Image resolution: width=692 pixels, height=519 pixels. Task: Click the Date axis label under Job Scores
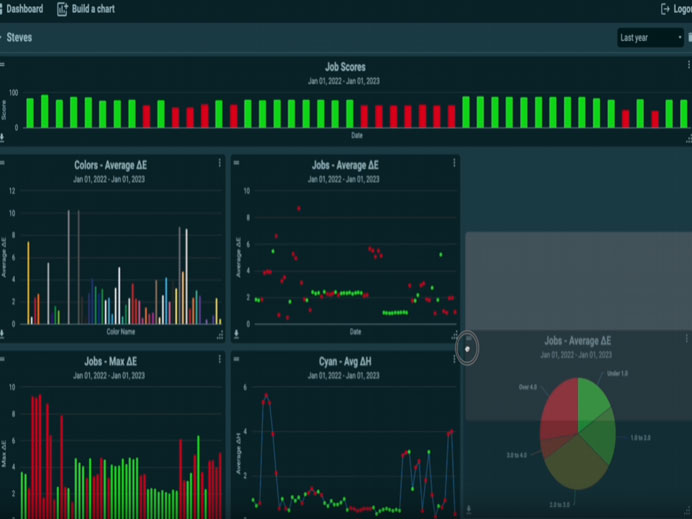point(357,135)
